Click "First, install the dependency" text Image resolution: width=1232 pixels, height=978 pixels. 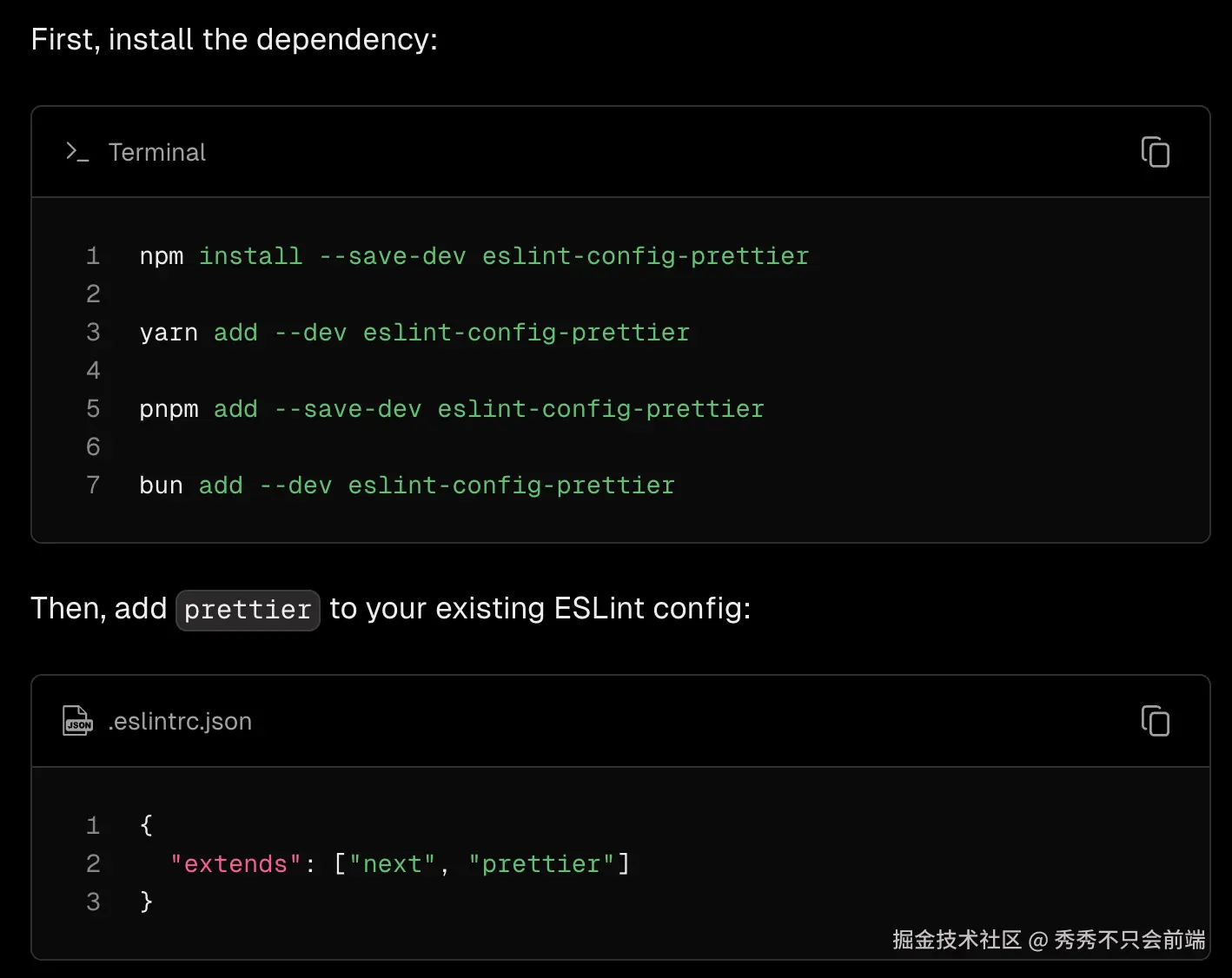[x=234, y=40]
